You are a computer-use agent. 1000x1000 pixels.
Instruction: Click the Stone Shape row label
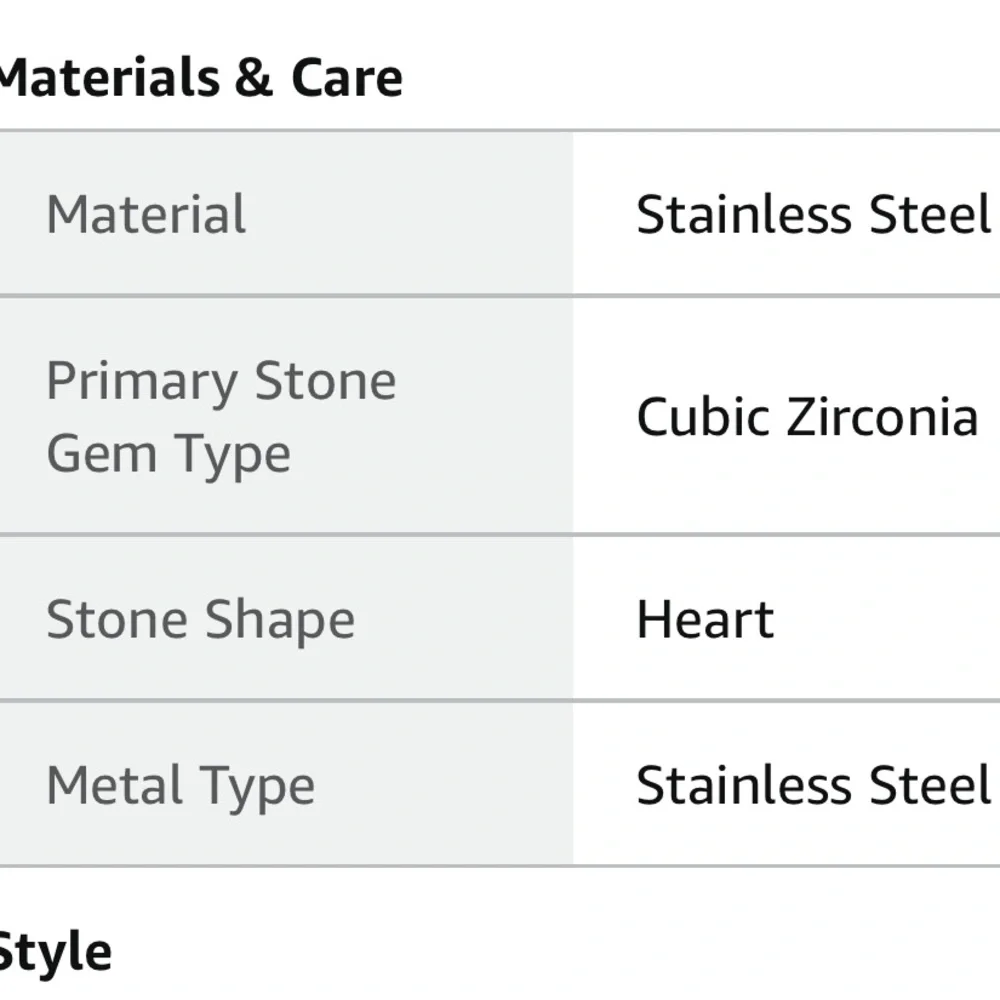200,619
